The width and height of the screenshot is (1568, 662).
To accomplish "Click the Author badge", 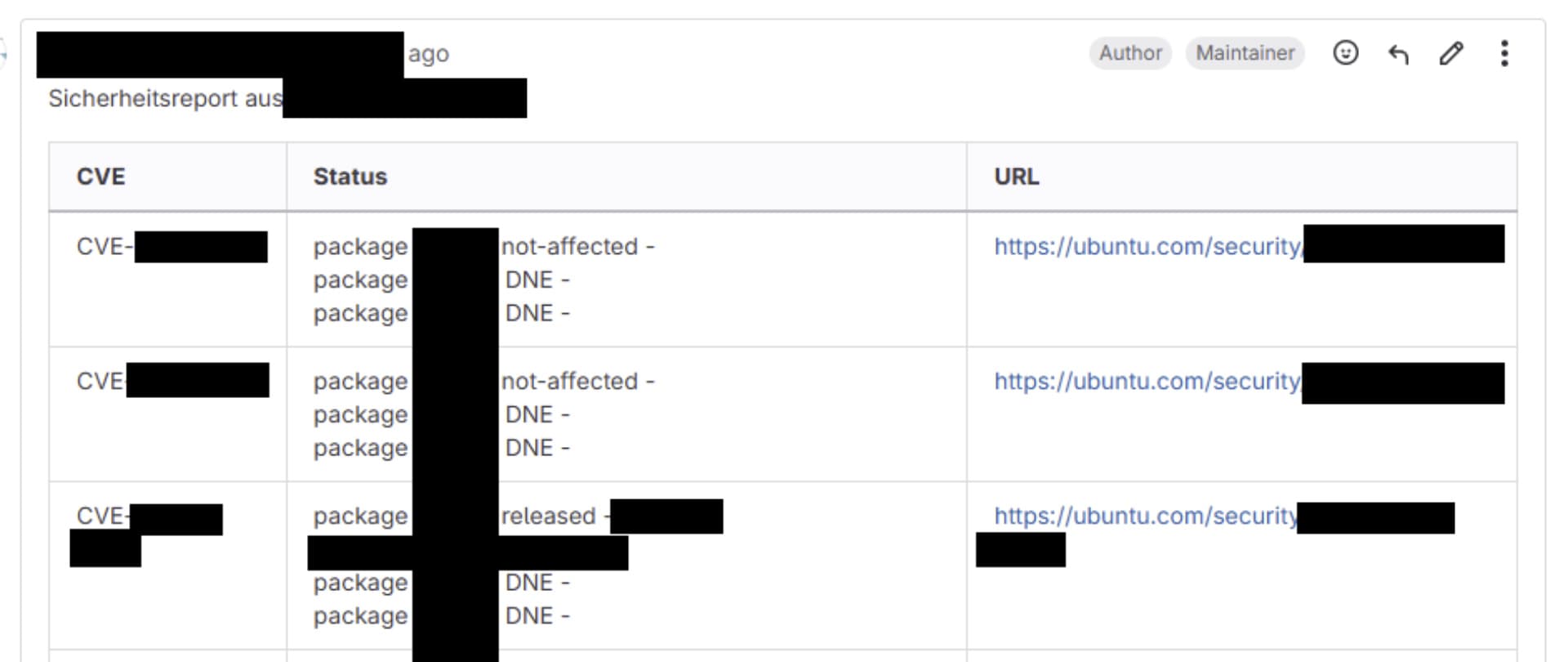I will 1130,53.
